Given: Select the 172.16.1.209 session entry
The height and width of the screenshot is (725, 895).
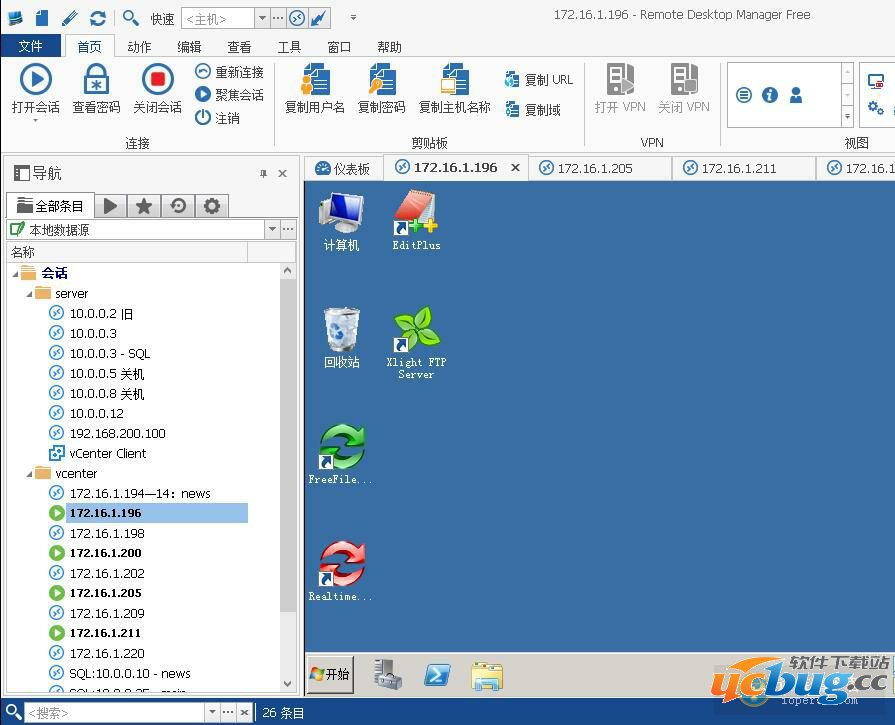Looking at the screenshot, I should 107,613.
